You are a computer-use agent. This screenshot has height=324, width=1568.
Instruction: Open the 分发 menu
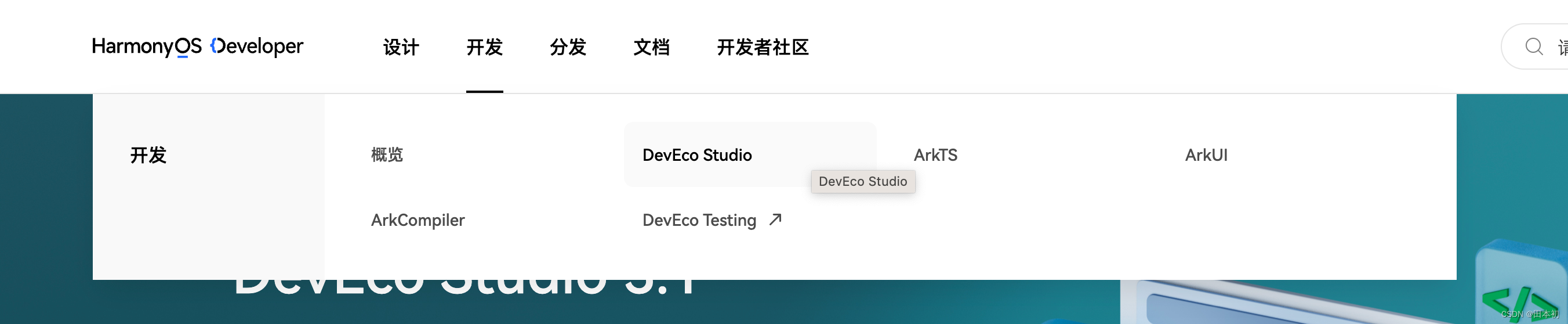click(x=568, y=47)
